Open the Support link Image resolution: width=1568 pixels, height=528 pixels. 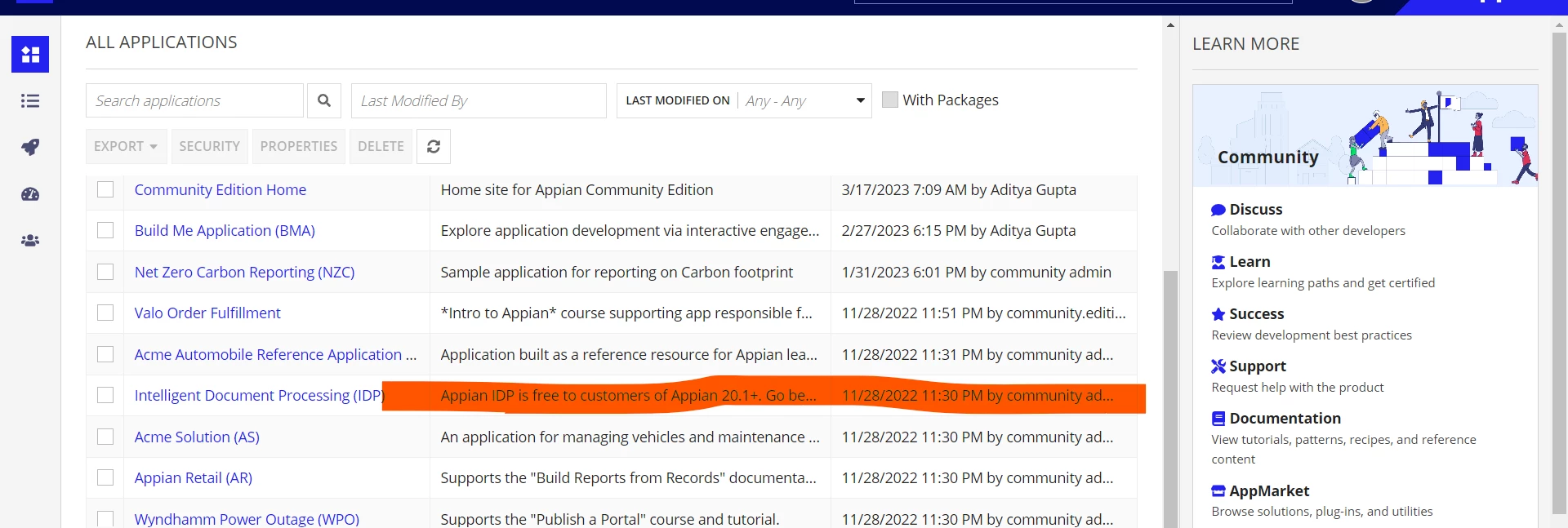(1258, 366)
